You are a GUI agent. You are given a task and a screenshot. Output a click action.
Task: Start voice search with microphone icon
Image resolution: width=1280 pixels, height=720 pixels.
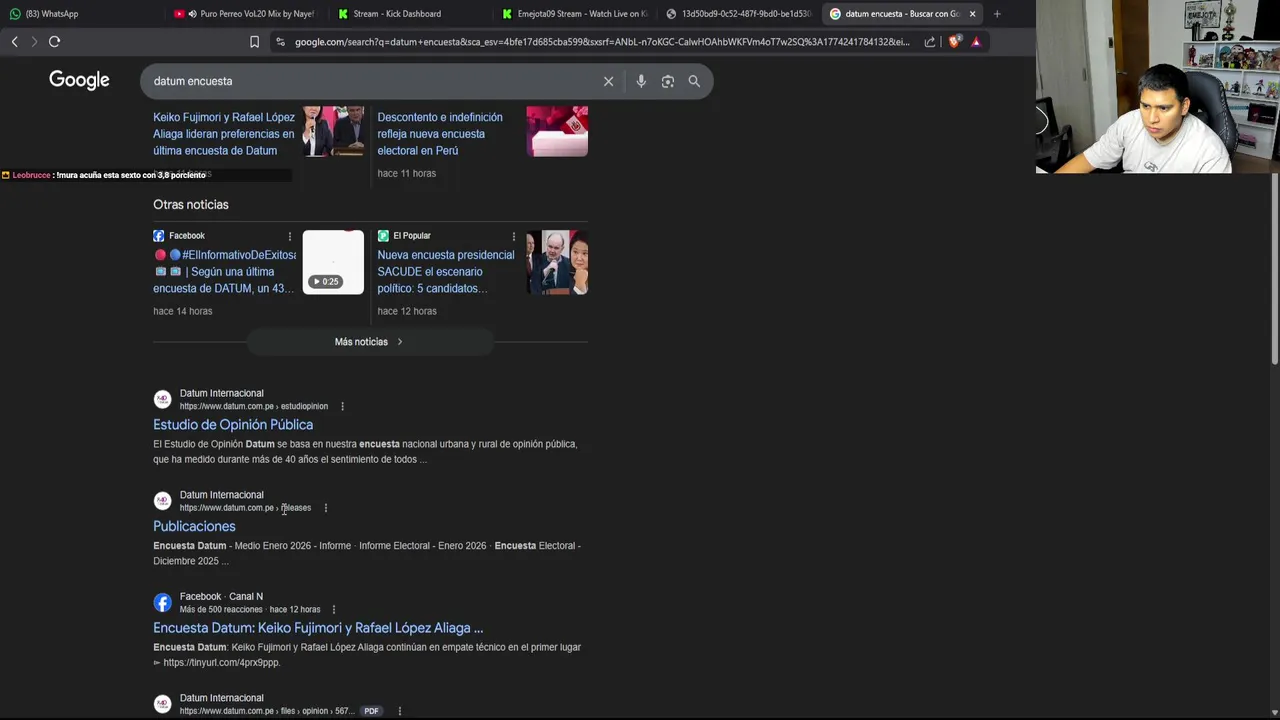641,81
